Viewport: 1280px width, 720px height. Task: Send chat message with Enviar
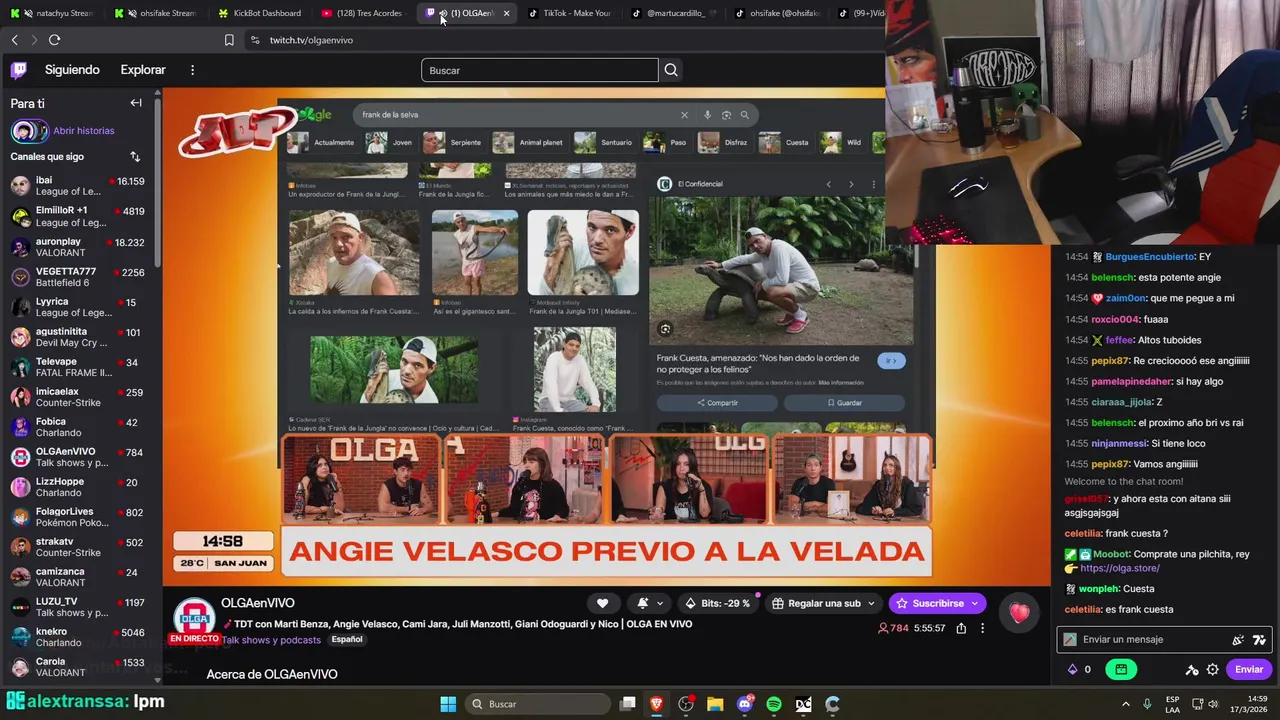1249,669
